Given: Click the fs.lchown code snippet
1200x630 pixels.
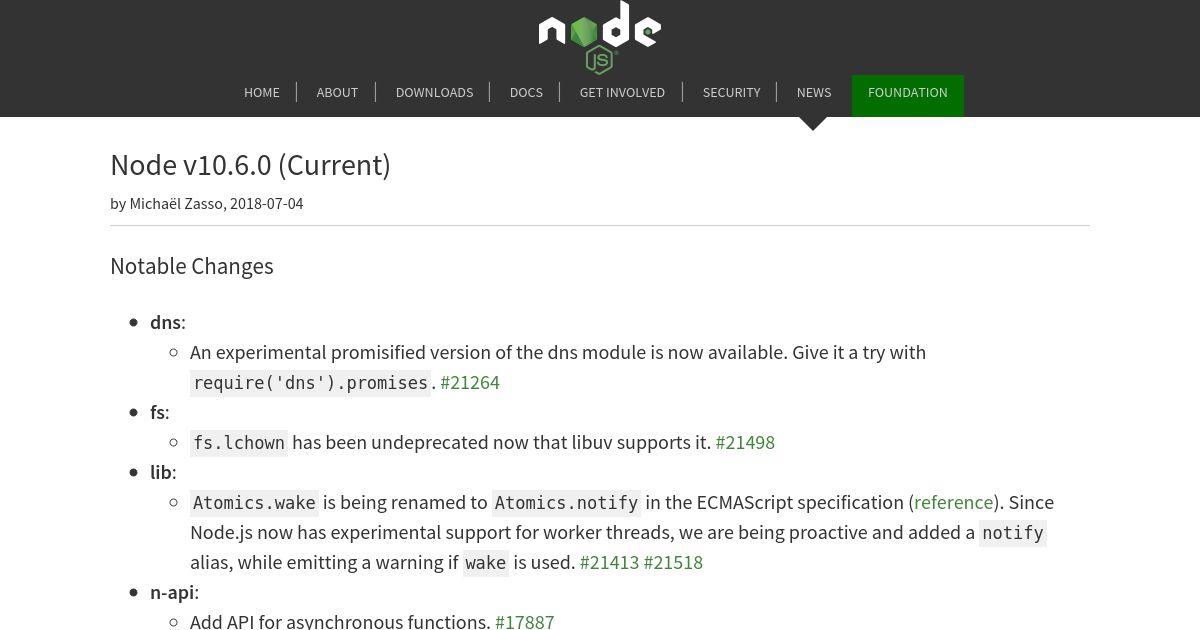Looking at the screenshot, I should [239, 443].
